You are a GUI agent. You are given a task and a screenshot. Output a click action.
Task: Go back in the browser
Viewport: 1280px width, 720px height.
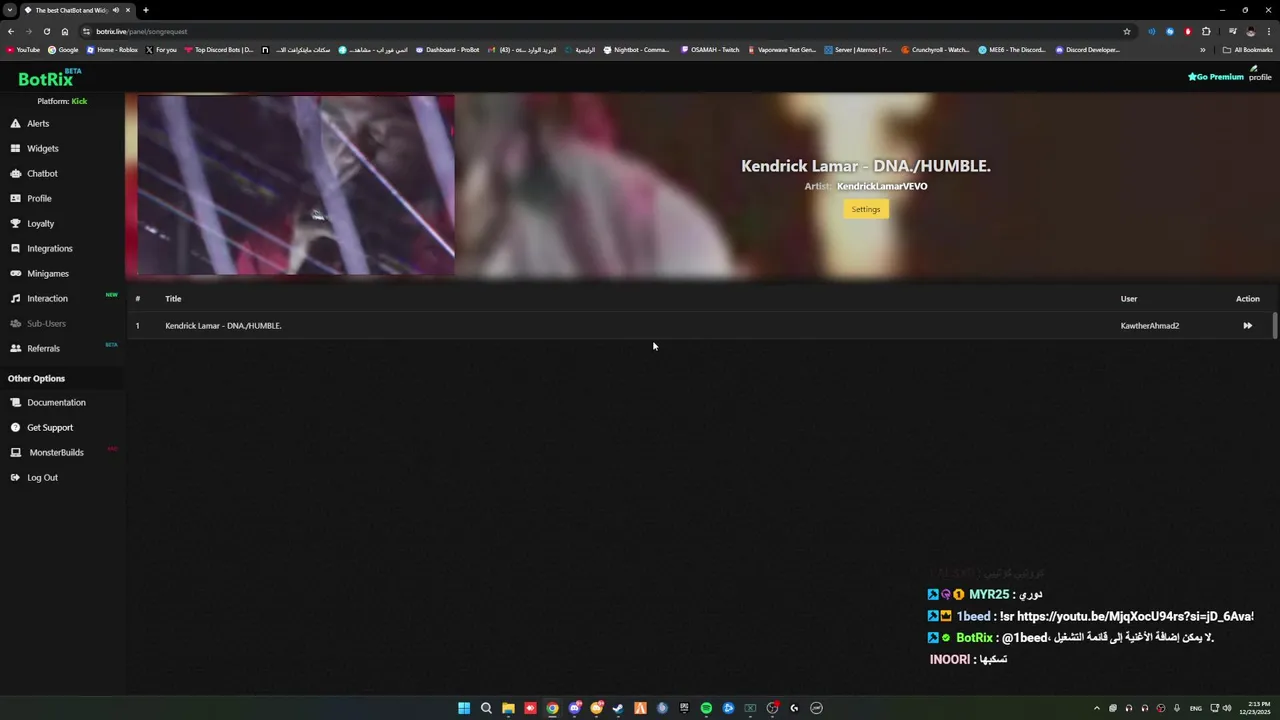11,31
